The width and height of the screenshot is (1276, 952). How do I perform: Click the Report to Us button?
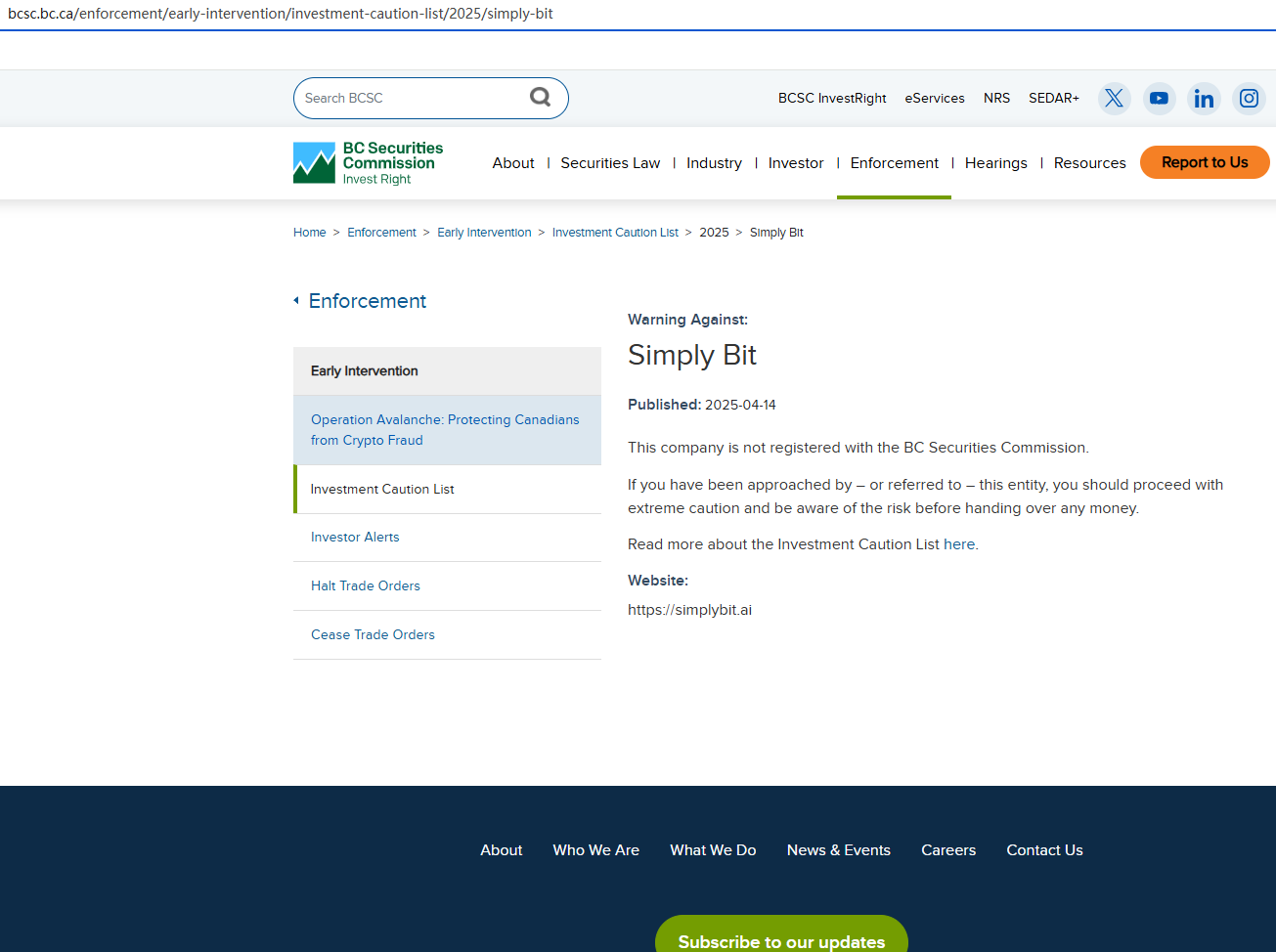click(x=1205, y=162)
